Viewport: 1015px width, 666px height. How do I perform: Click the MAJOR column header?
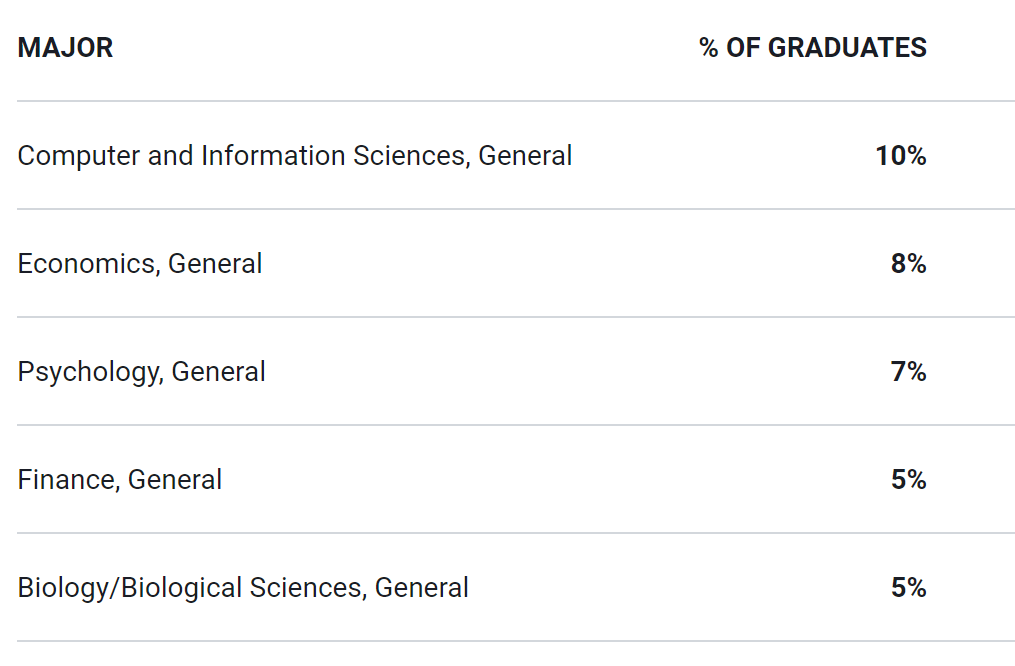[65, 48]
